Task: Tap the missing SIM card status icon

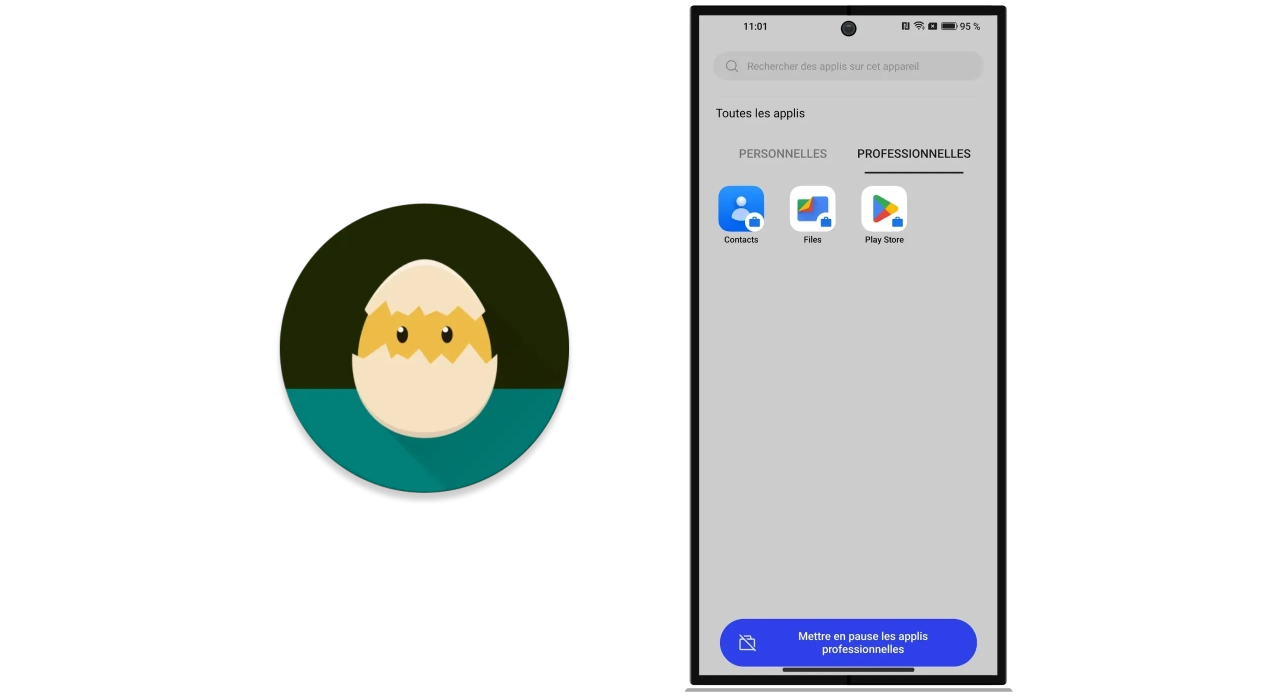Action: (932, 26)
